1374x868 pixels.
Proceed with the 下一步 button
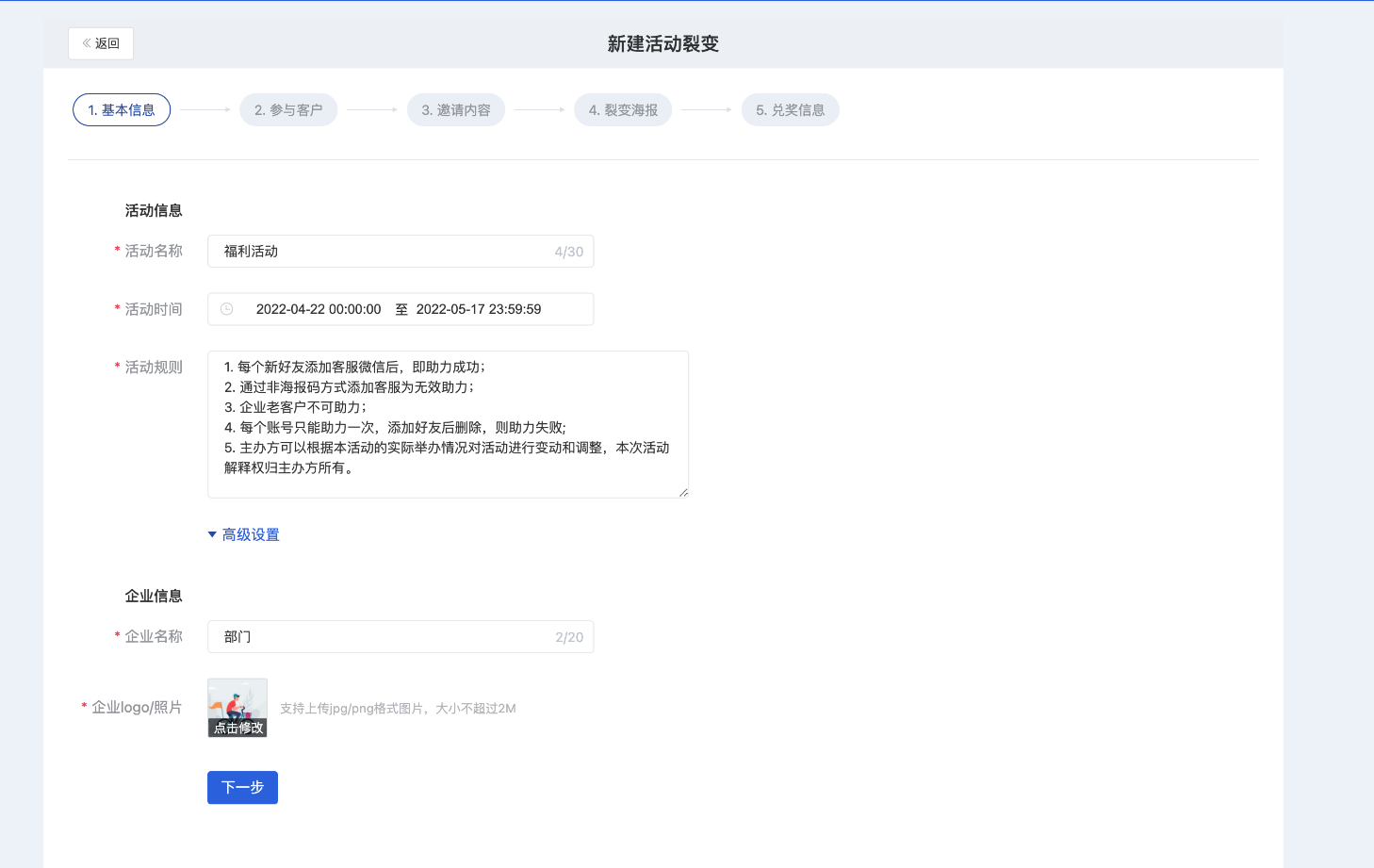click(242, 787)
